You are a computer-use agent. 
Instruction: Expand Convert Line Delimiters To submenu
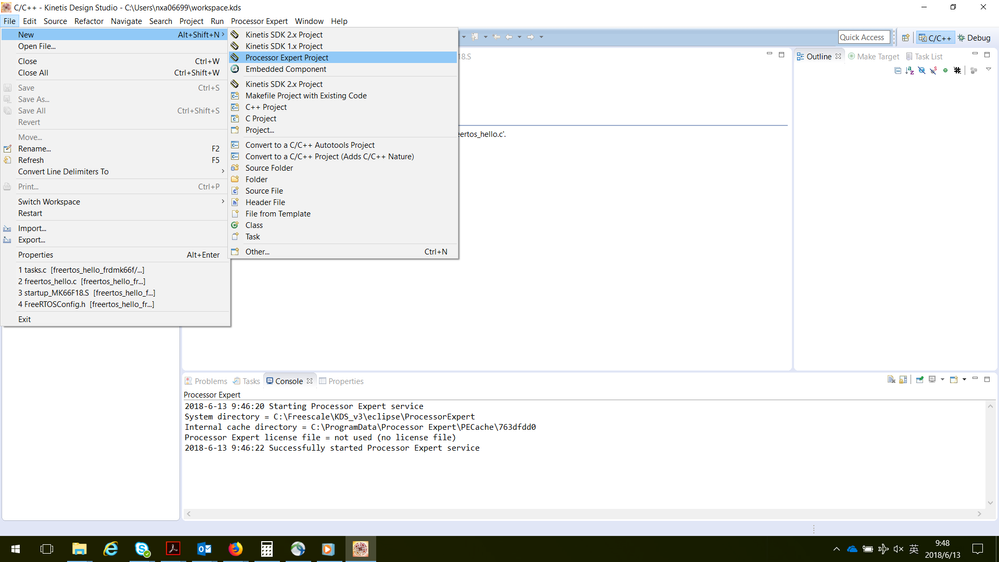click(x=115, y=172)
